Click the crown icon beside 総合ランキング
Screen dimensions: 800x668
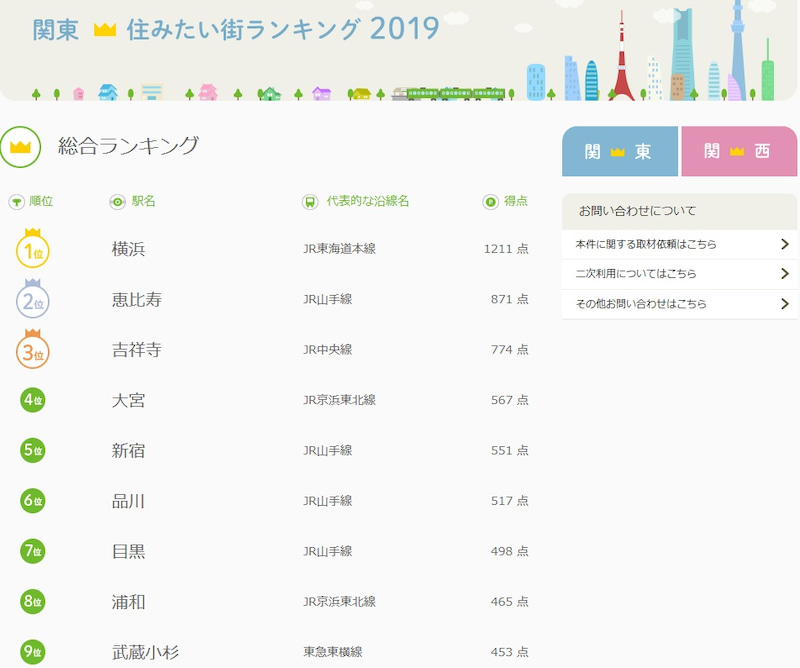pos(20,147)
